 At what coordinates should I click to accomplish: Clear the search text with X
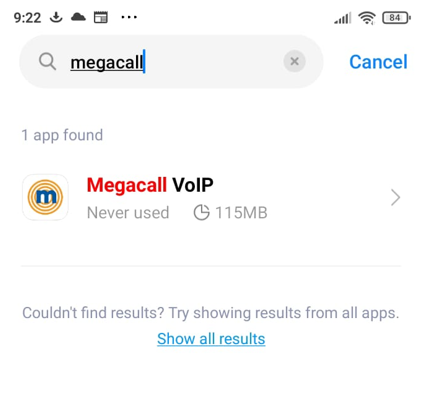click(x=294, y=61)
